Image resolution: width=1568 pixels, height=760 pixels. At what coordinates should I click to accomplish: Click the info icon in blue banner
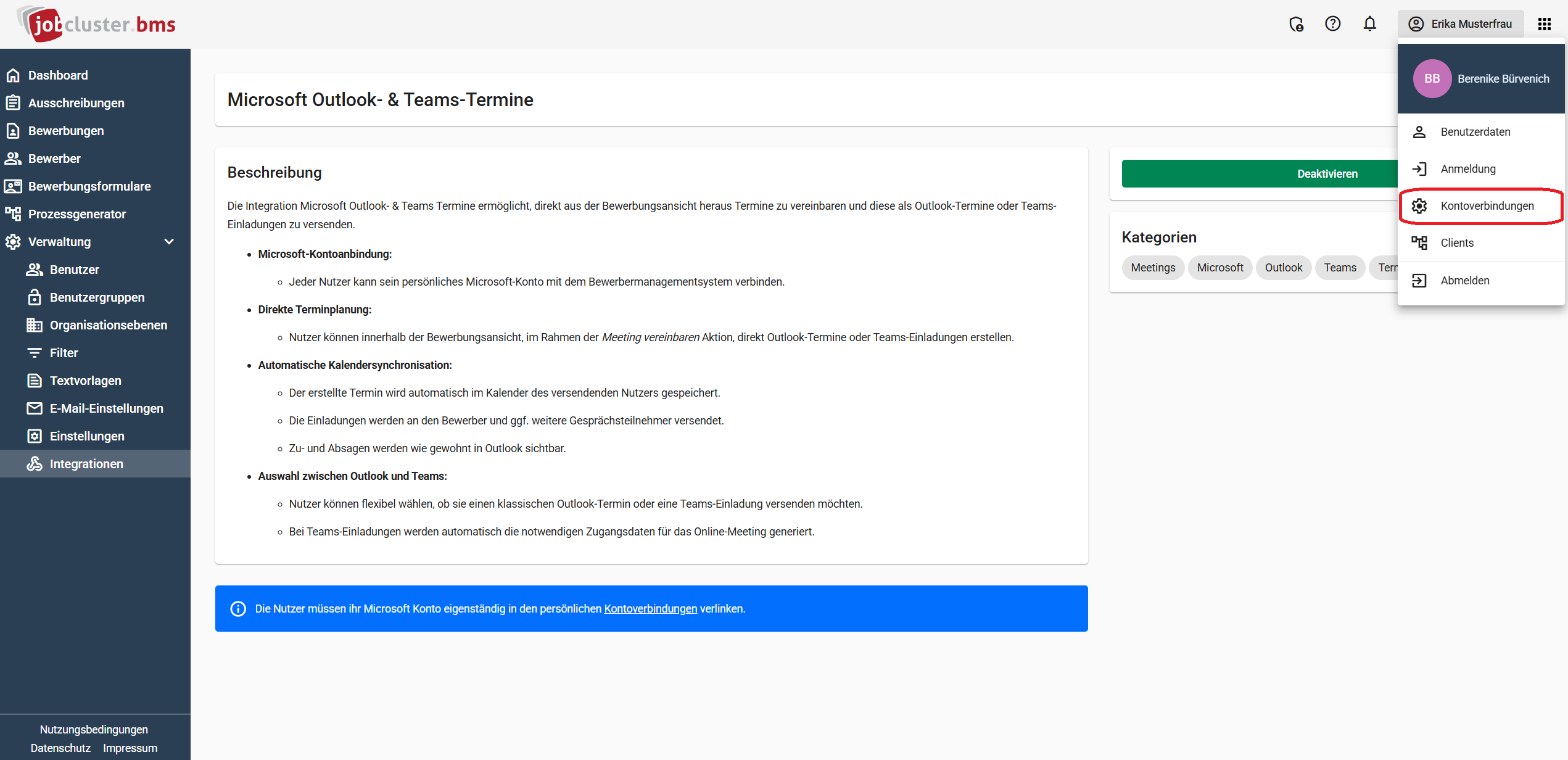pos(238,609)
